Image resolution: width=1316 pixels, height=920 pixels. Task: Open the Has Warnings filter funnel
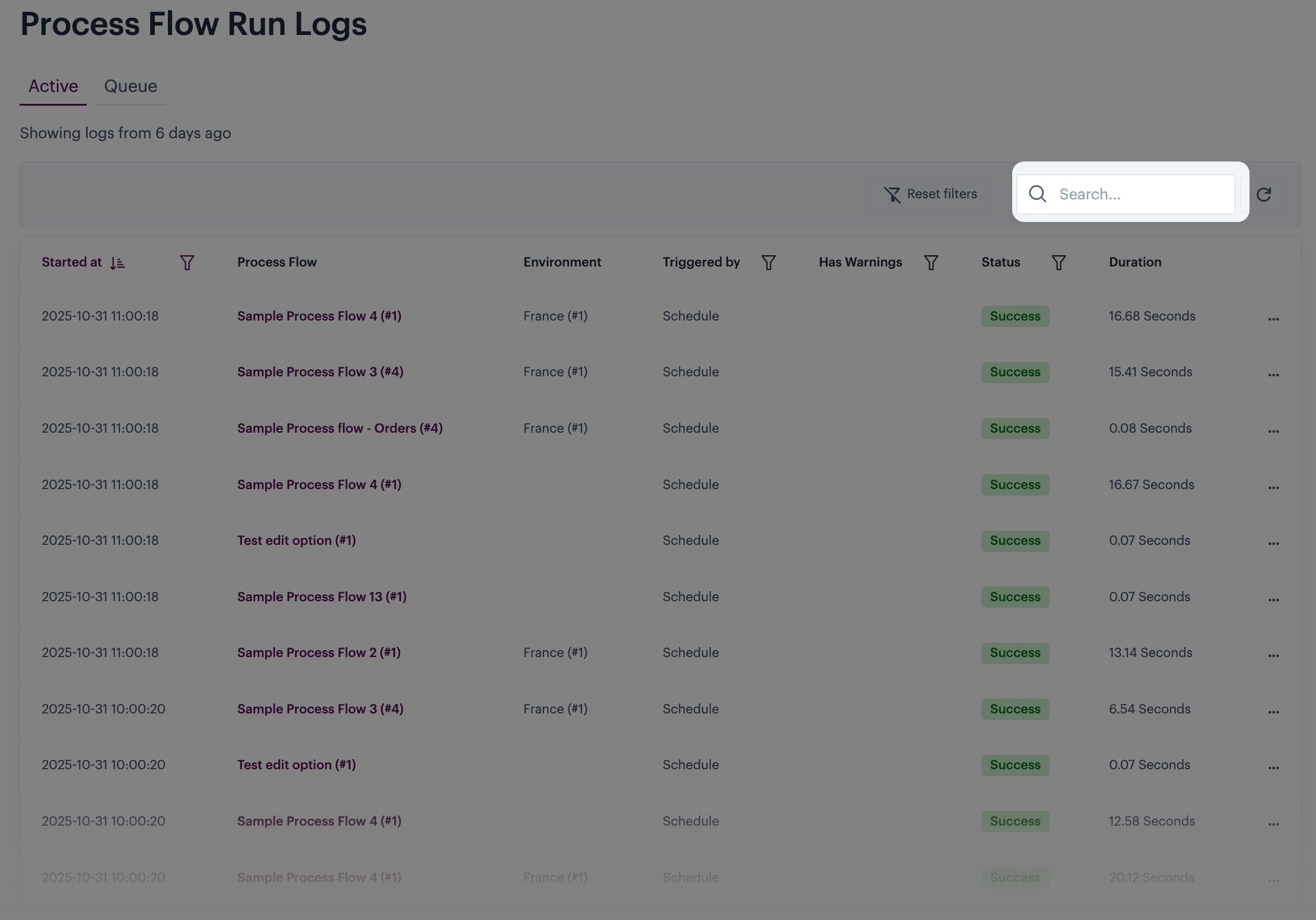pyautogui.click(x=931, y=262)
